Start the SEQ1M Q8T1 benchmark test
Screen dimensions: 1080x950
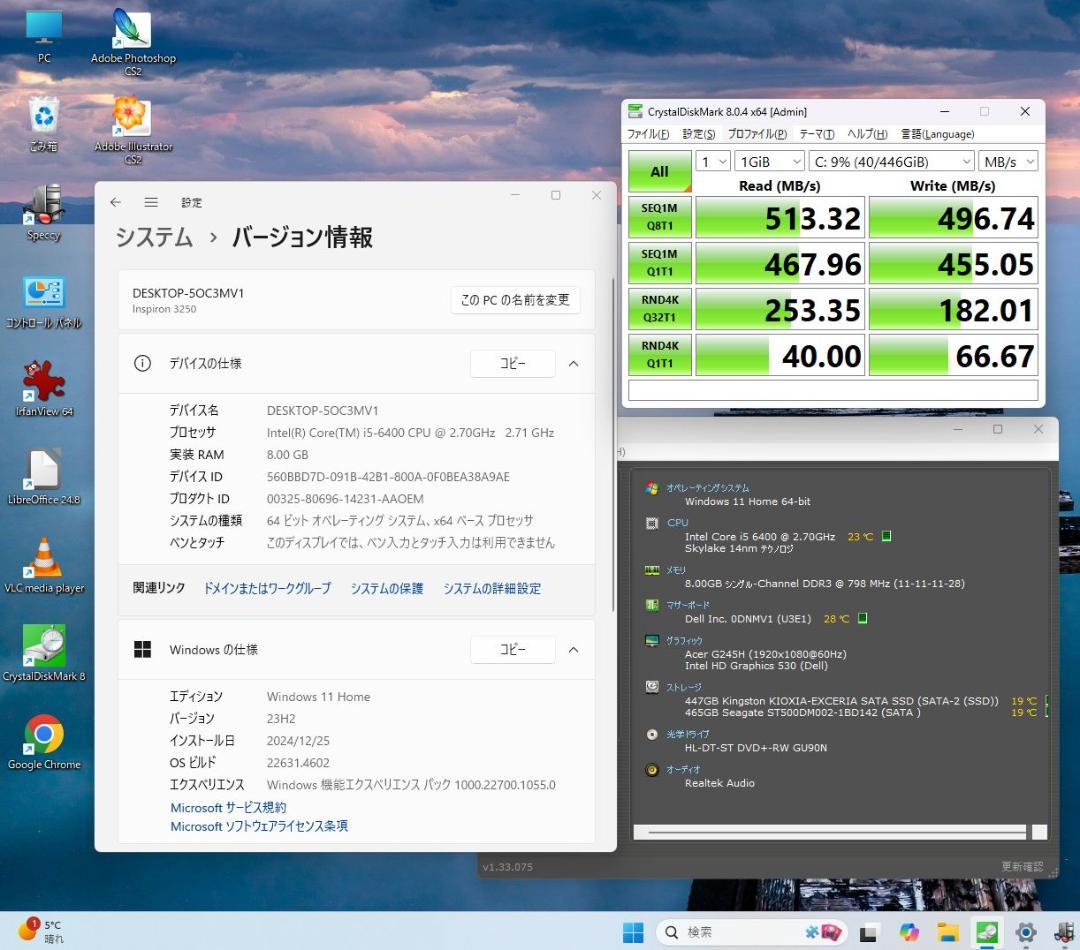659,217
